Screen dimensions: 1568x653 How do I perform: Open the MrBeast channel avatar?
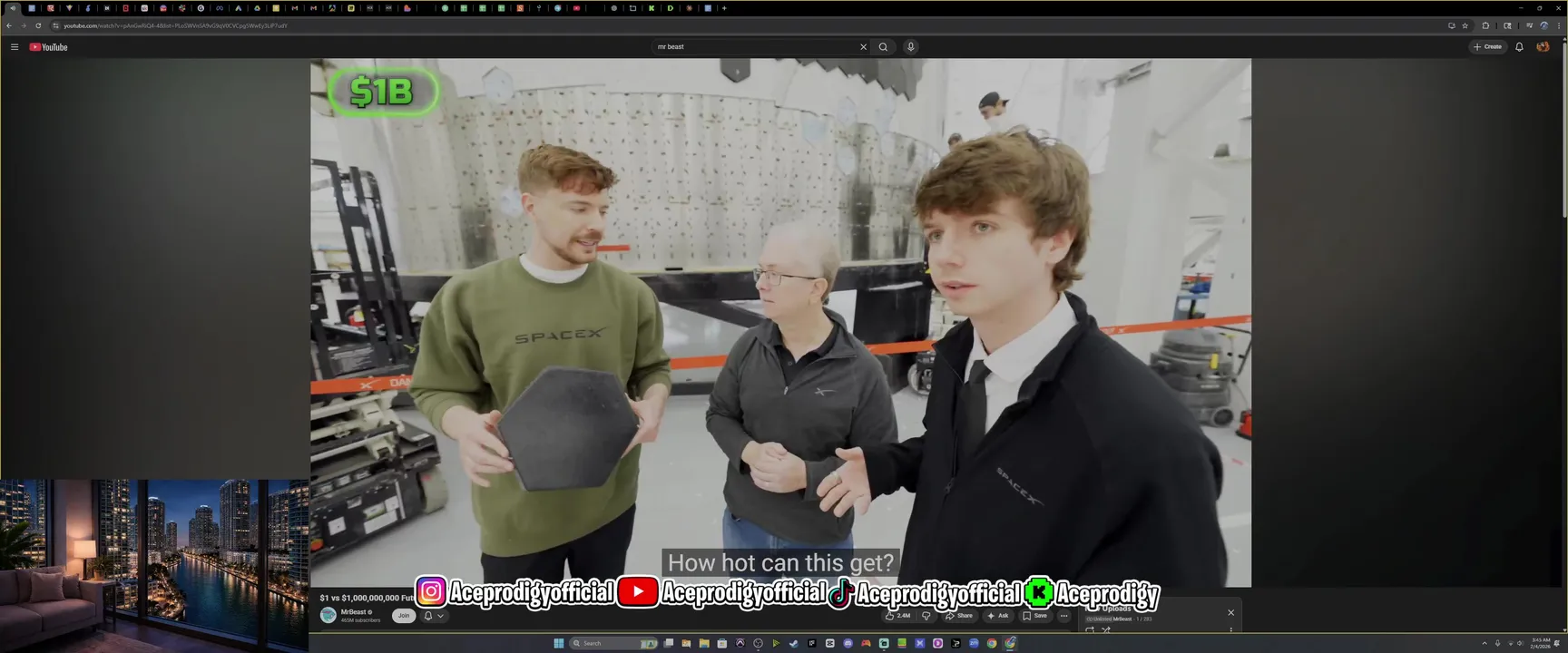(x=328, y=616)
